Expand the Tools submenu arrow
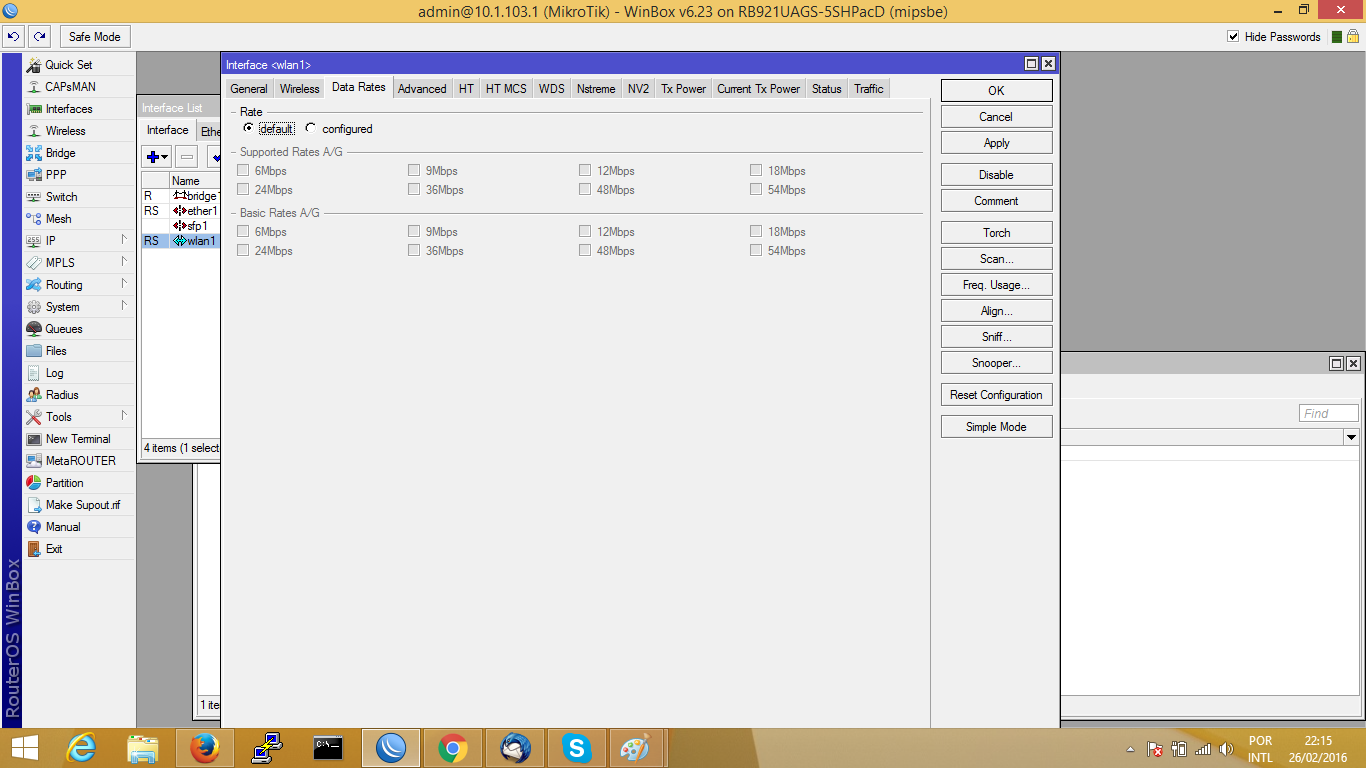This screenshot has height=768, width=1366. tap(124, 416)
